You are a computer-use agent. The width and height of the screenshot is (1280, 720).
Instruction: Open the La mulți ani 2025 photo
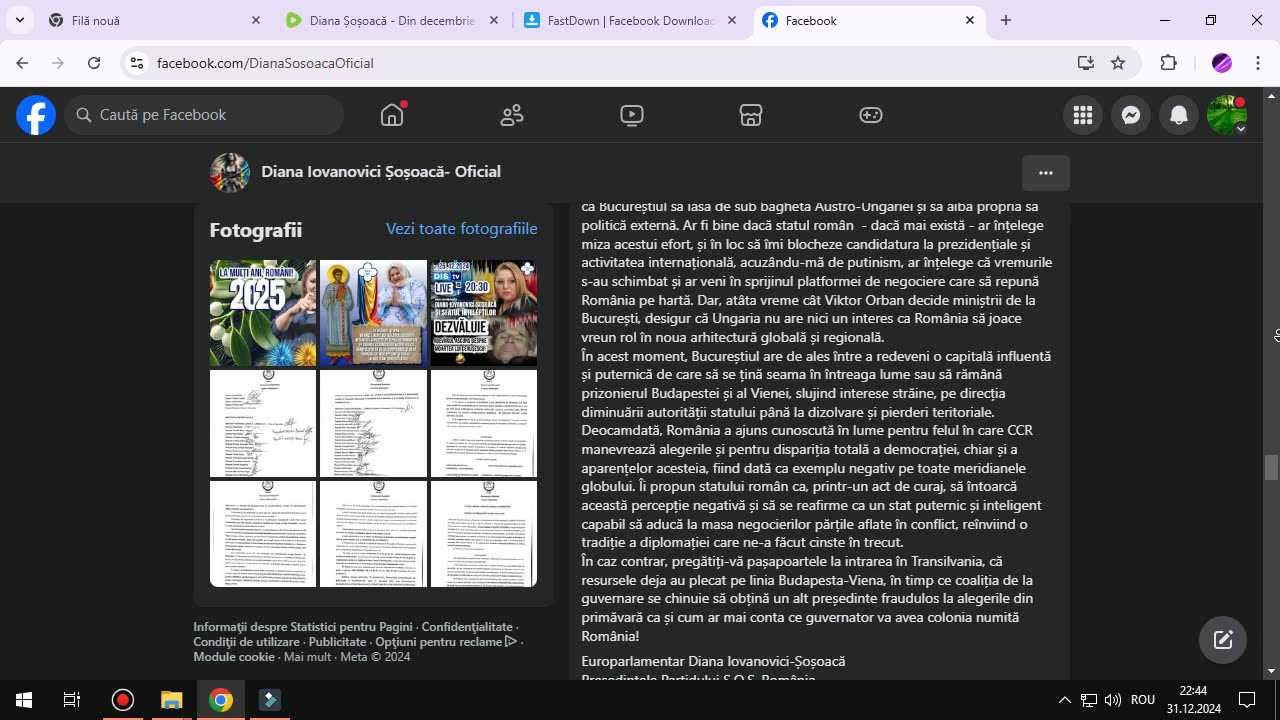tap(263, 313)
